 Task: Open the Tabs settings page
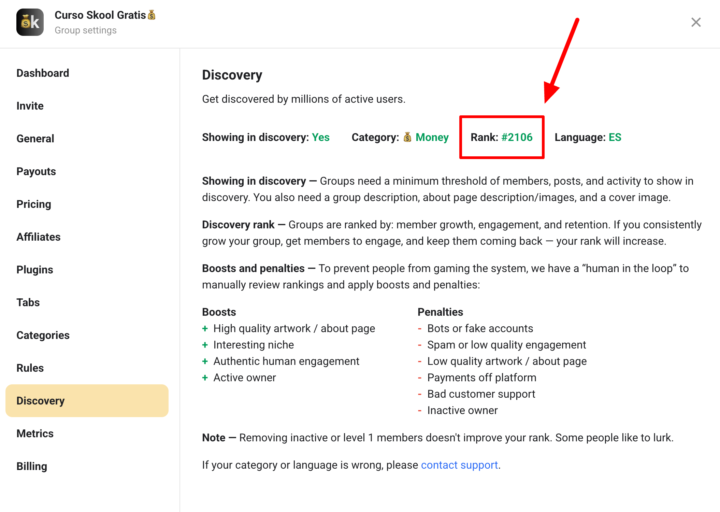(x=28, y=302)
